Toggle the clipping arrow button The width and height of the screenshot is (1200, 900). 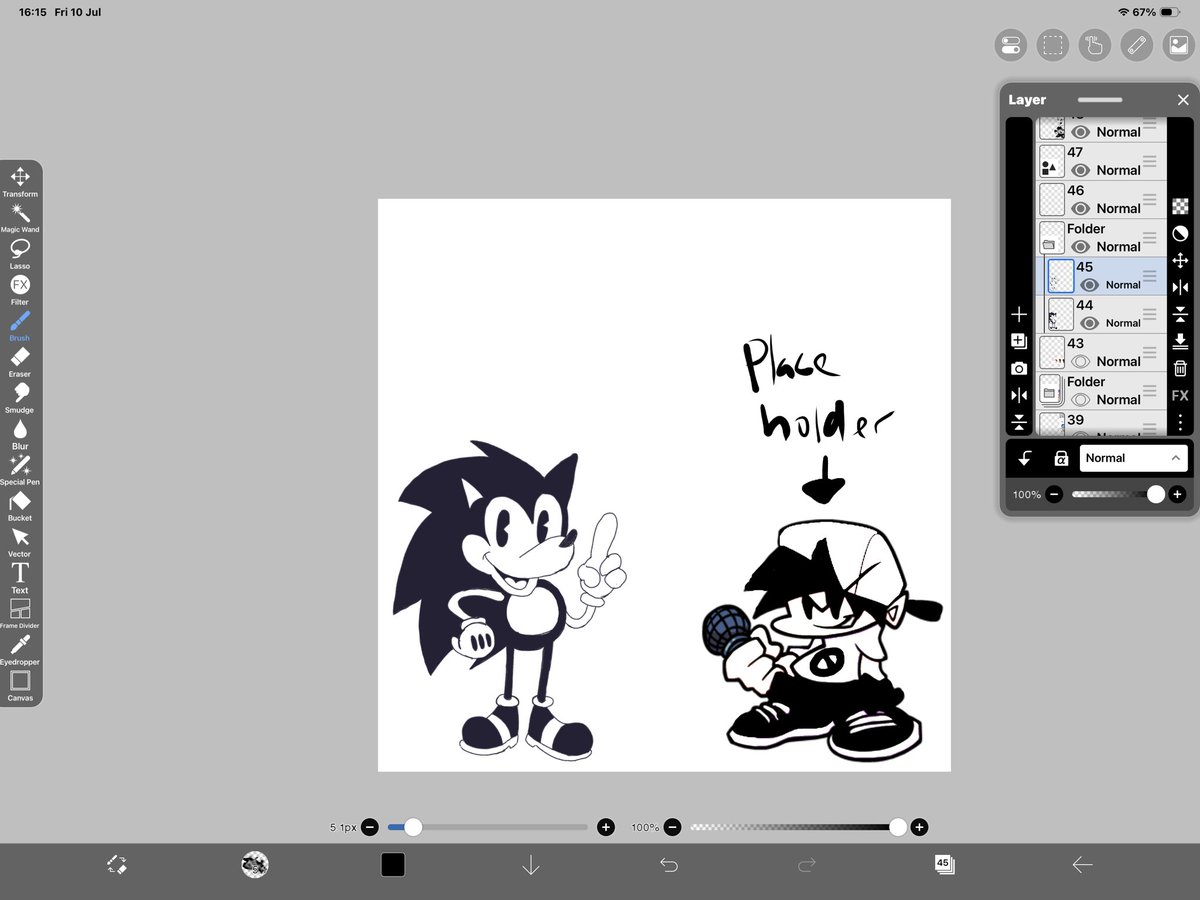[x=1025, y=458]
